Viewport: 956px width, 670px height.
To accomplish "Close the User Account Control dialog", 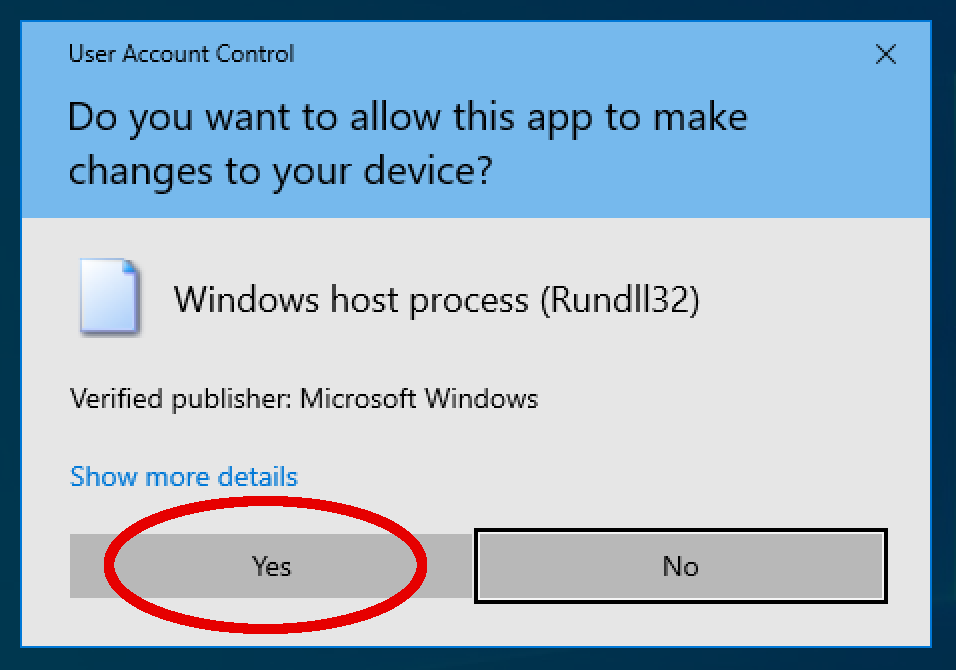I will [x=885, y=54].
